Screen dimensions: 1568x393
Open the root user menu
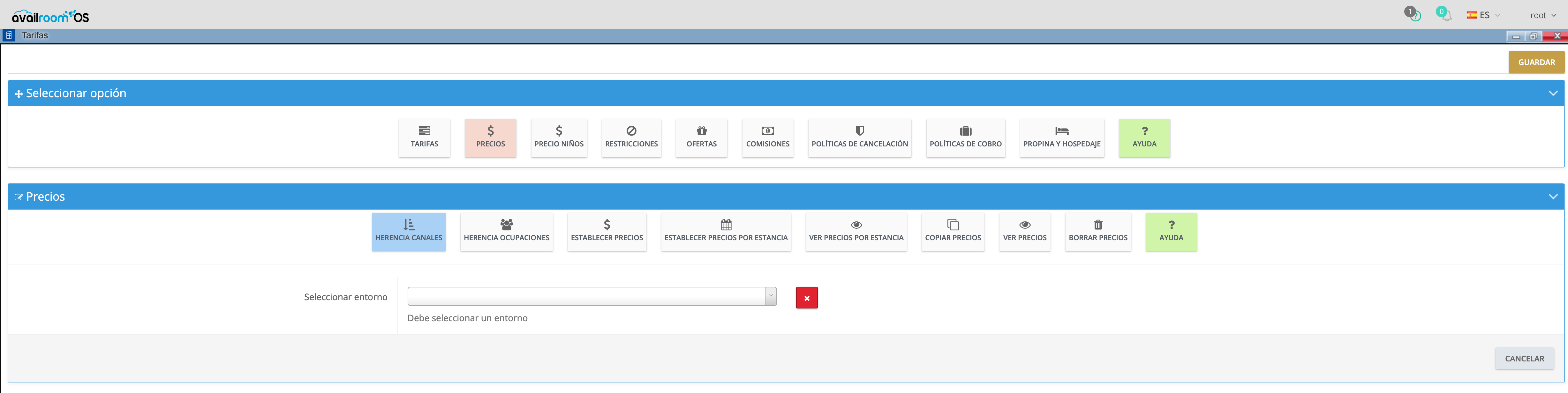[x=1542, y=15]
